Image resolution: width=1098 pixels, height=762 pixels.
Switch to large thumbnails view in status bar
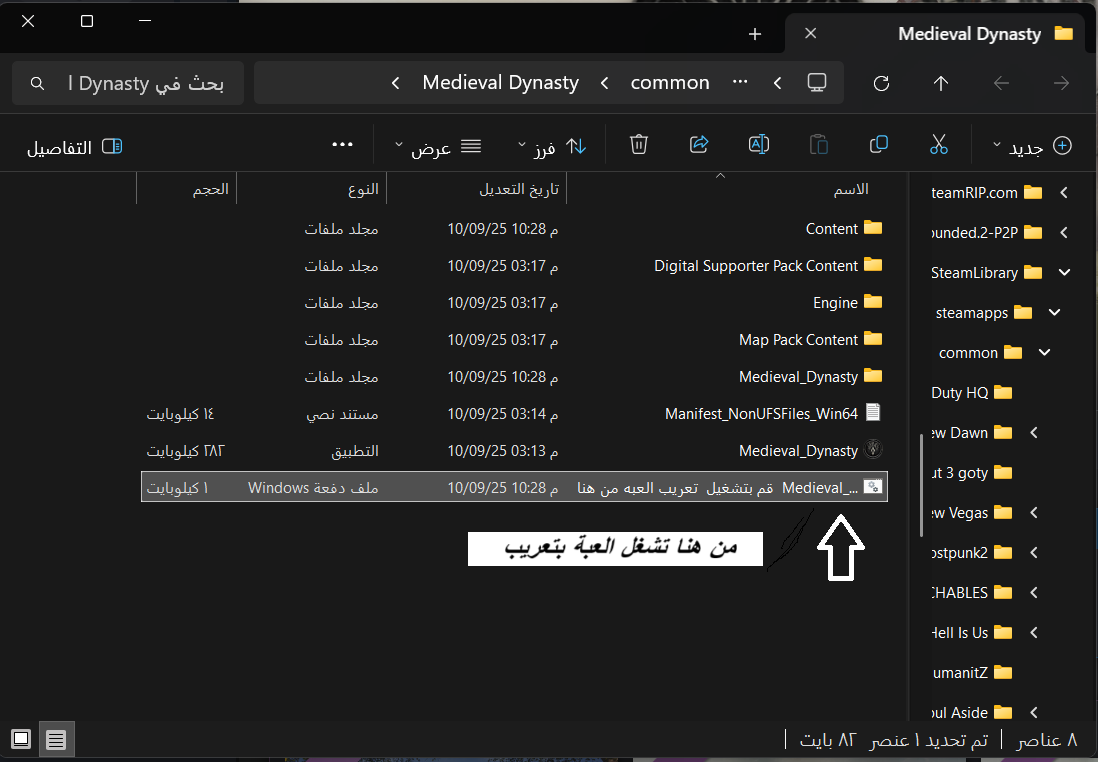[x=21, y=739]
